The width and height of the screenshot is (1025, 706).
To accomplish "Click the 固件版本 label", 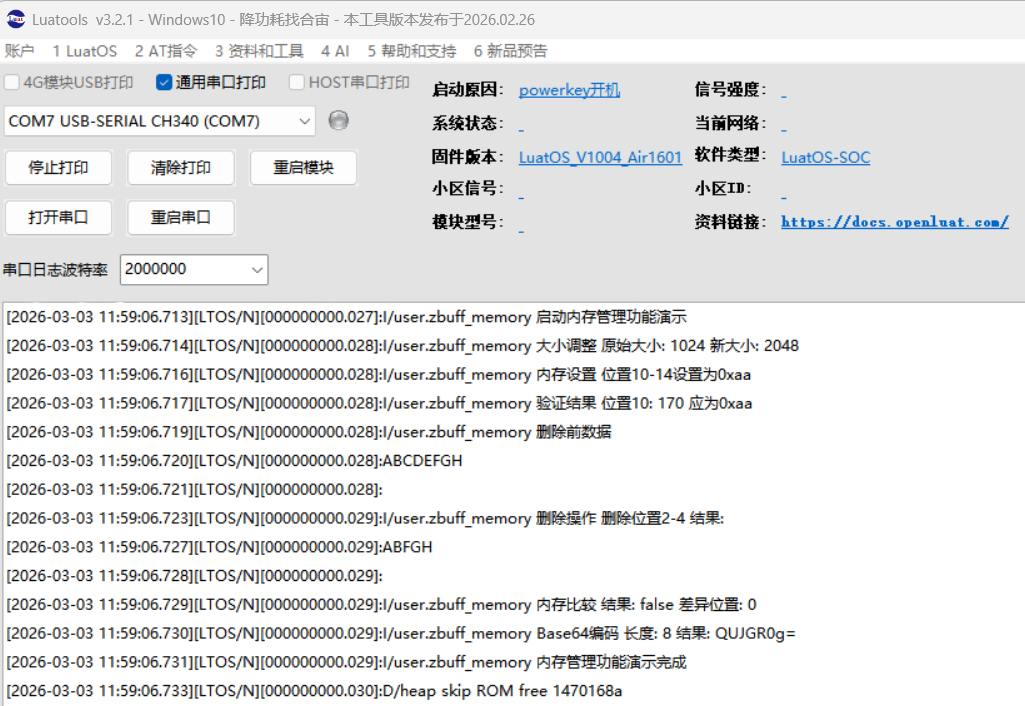I will pos(467,157).
